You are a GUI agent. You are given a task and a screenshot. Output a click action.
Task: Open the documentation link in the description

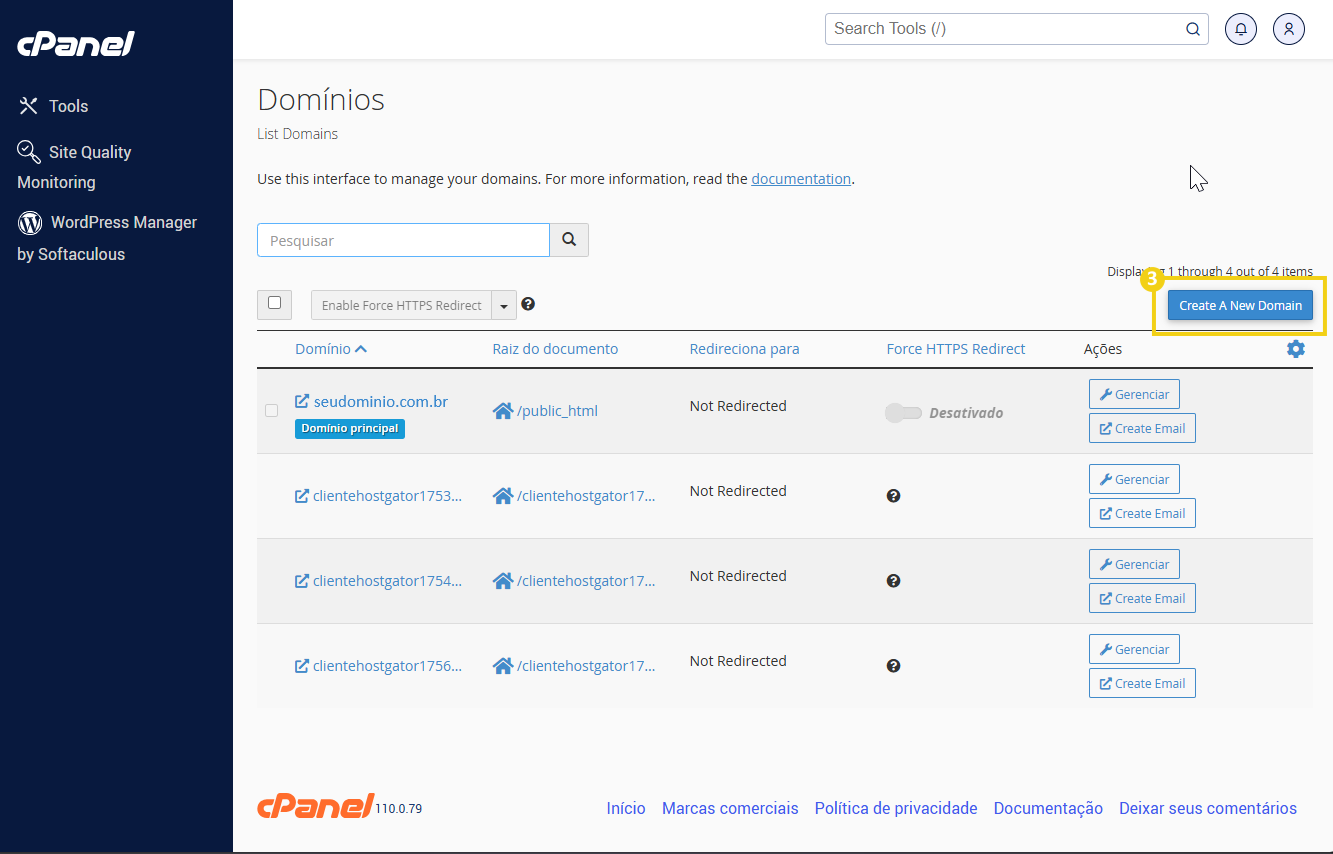click(800, 178)
